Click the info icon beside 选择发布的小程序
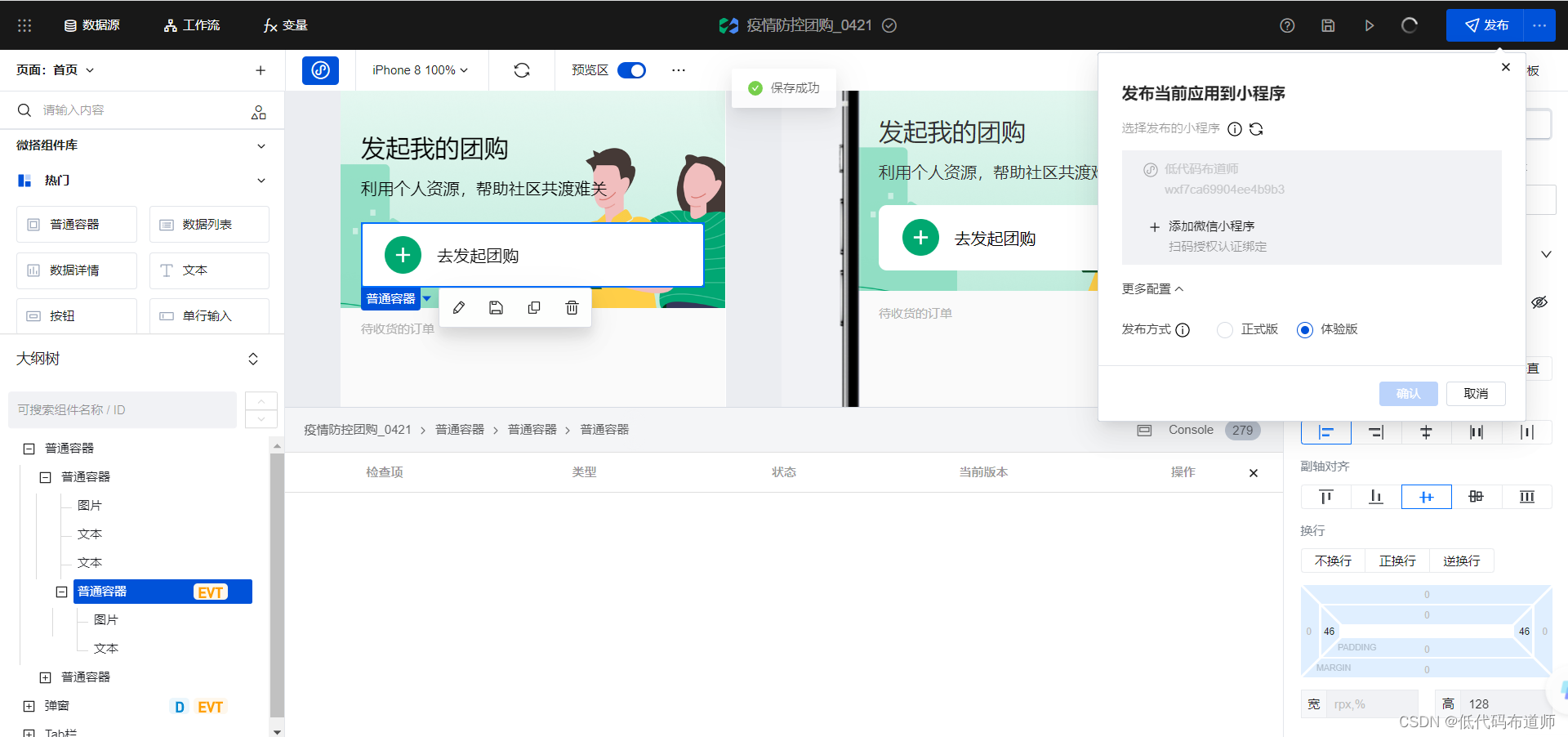This screenshot has height=737, width=1568. coord(1235,129)
